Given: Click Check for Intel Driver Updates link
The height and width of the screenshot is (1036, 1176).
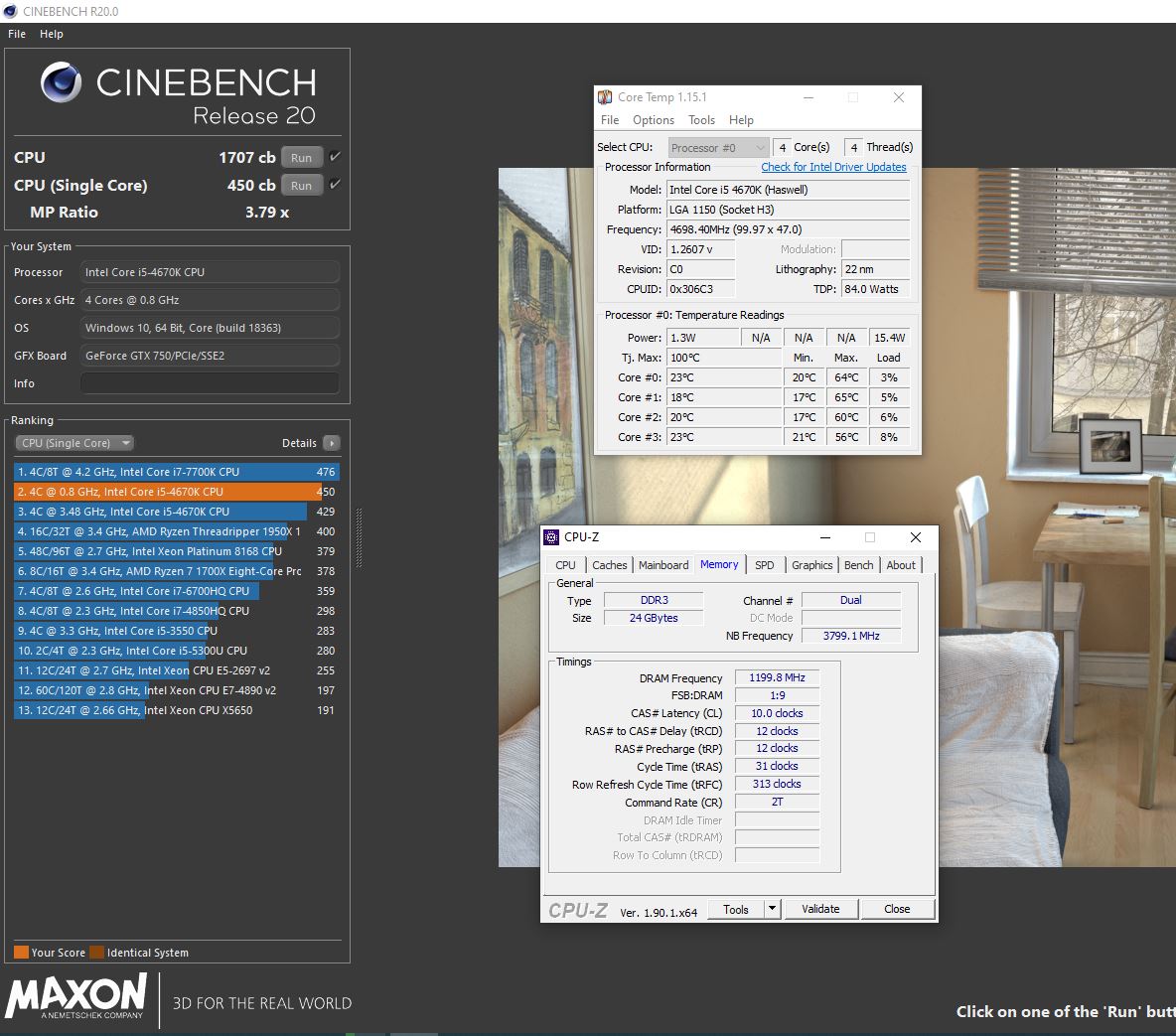Looking at the screenshot, I should [x=834, y=167].
